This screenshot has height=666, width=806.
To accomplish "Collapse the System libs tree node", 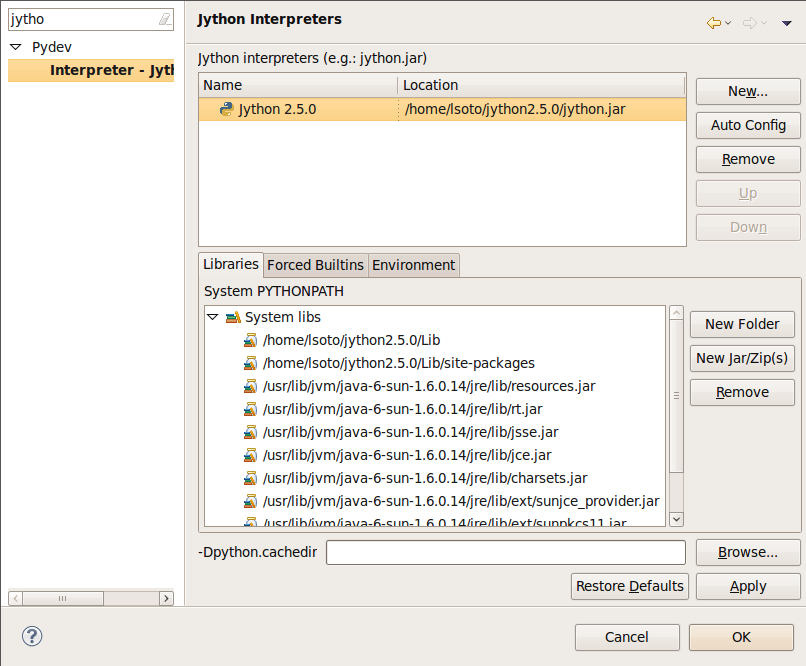I will [212, 317].
